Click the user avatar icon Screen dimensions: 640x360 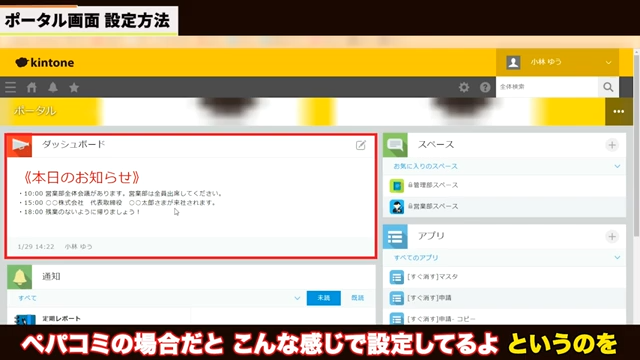[x=513, y=62]
